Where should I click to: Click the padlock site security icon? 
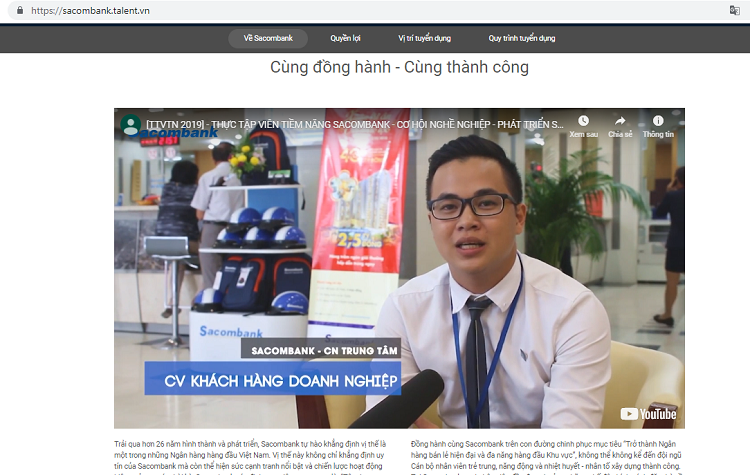(x=20, y=10)
